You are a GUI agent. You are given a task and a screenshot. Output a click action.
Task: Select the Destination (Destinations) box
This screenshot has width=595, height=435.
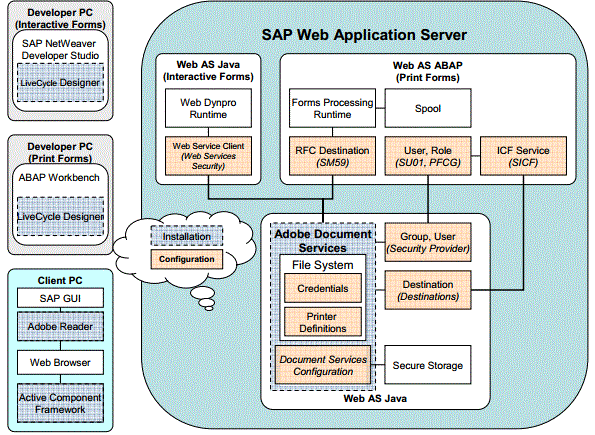point(428,290)
